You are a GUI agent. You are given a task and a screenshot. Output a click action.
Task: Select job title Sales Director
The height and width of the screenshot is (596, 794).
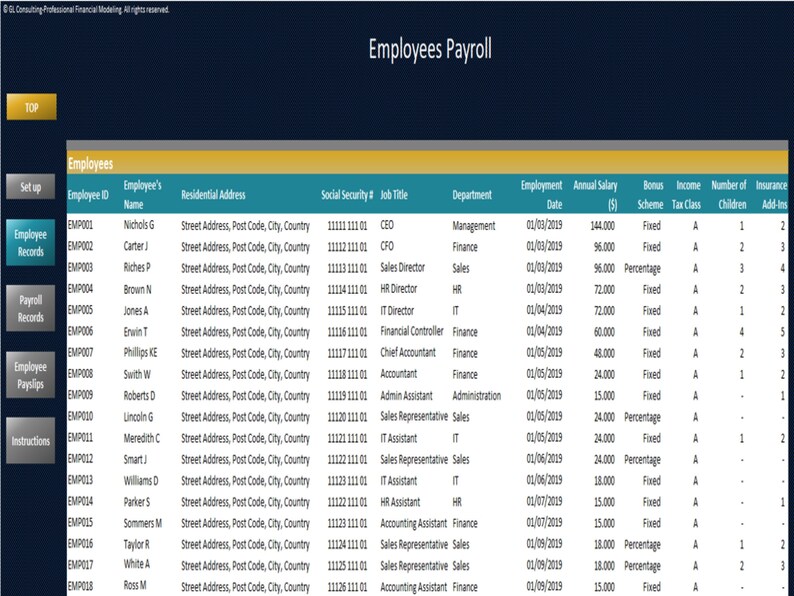403,267
